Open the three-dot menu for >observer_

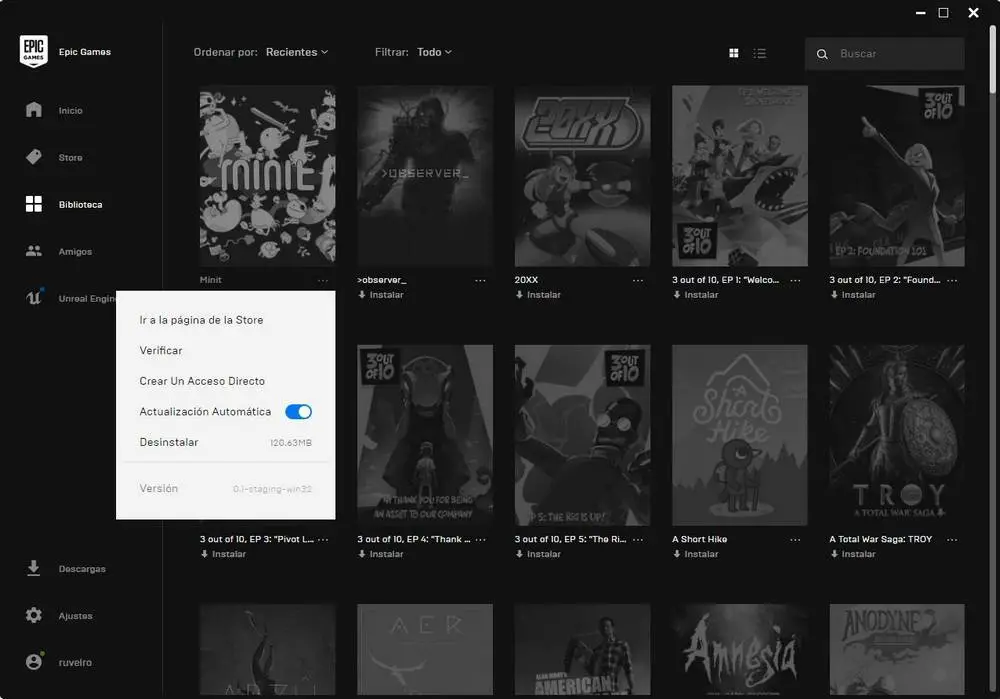point(480,281)
